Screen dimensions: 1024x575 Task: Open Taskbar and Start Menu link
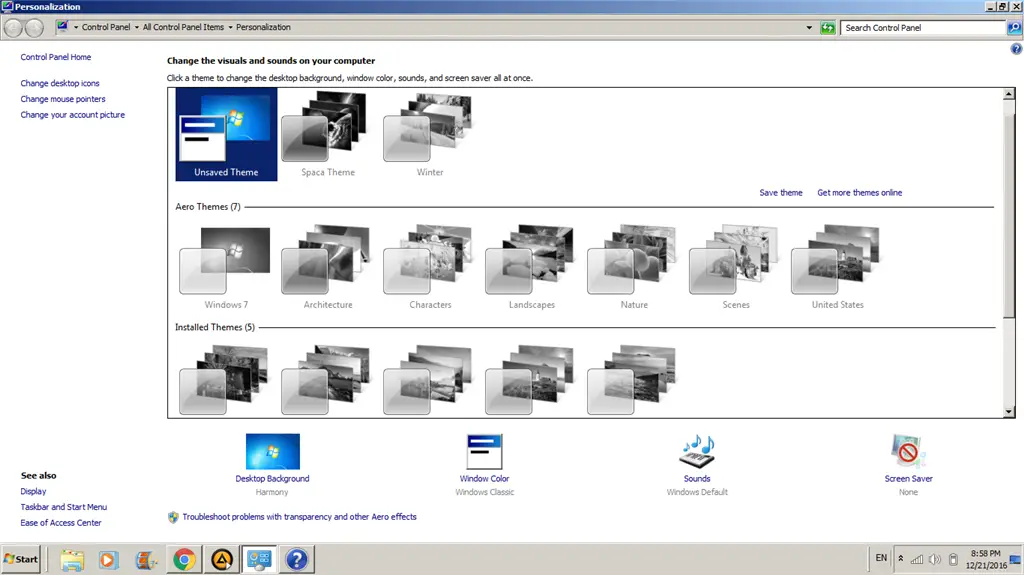coord(63,507)
